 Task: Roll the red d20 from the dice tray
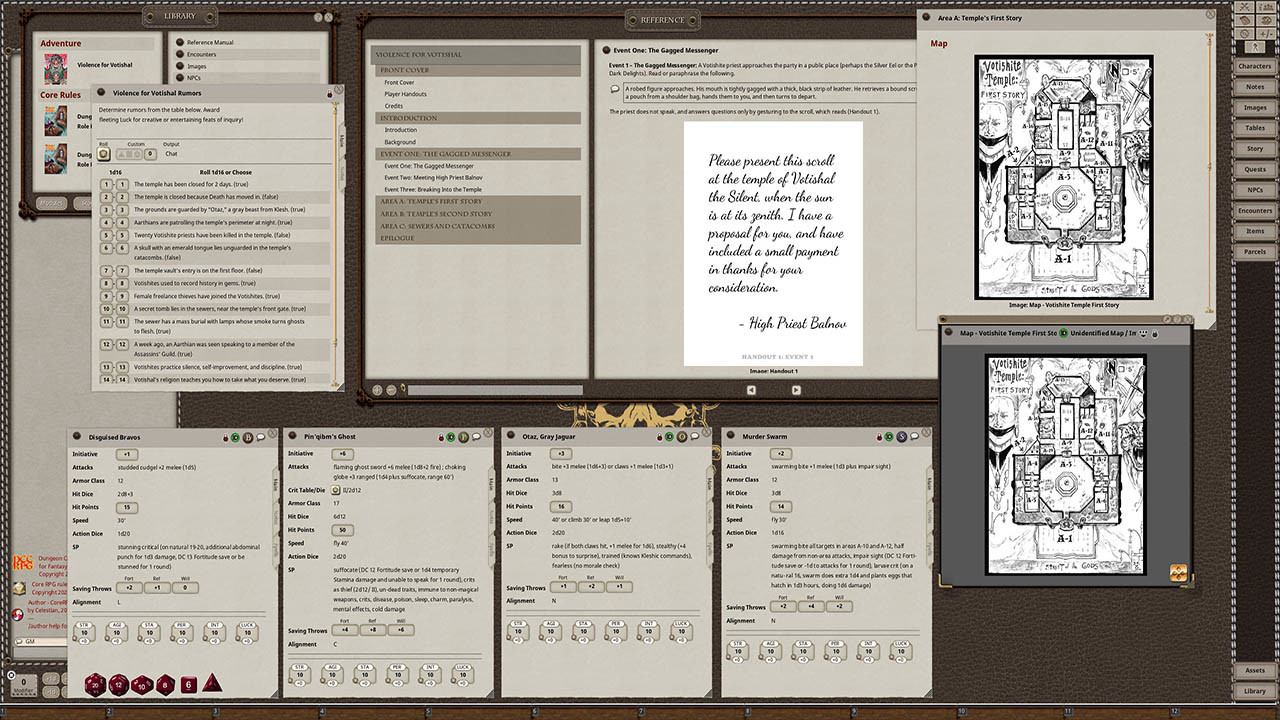pos(96,686)
